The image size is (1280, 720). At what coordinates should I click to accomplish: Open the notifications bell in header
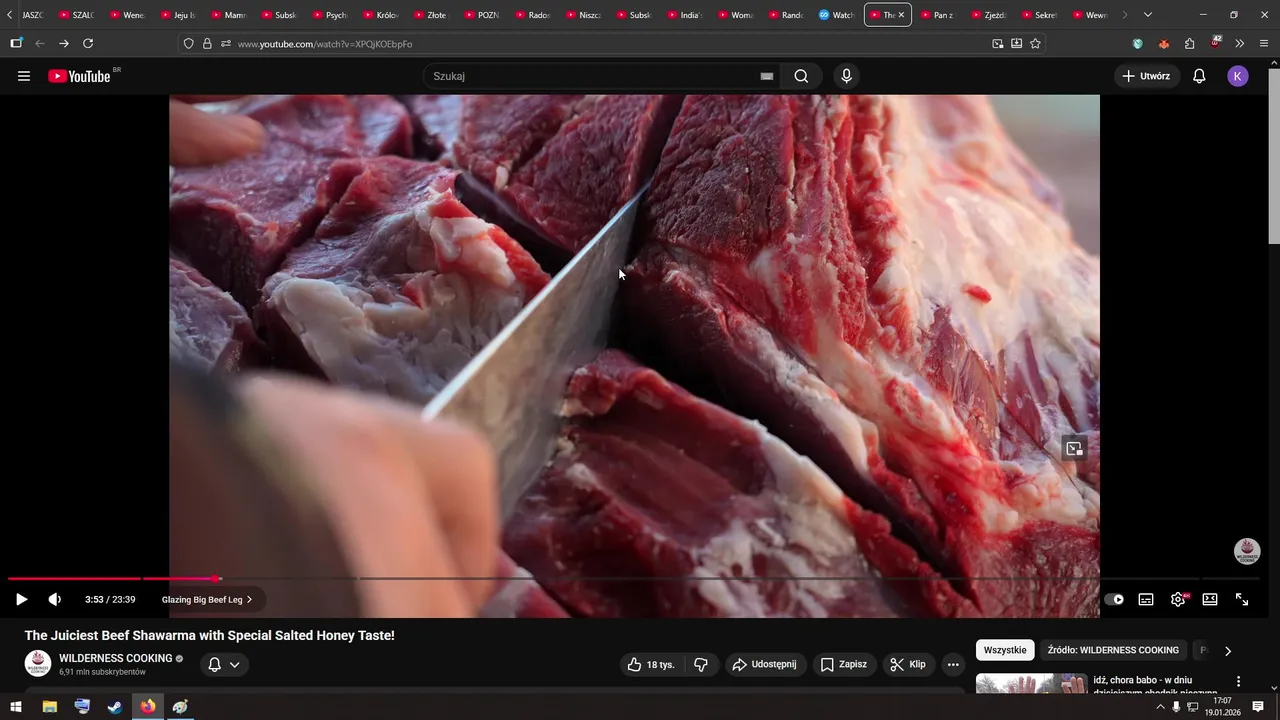point(1199,76)
